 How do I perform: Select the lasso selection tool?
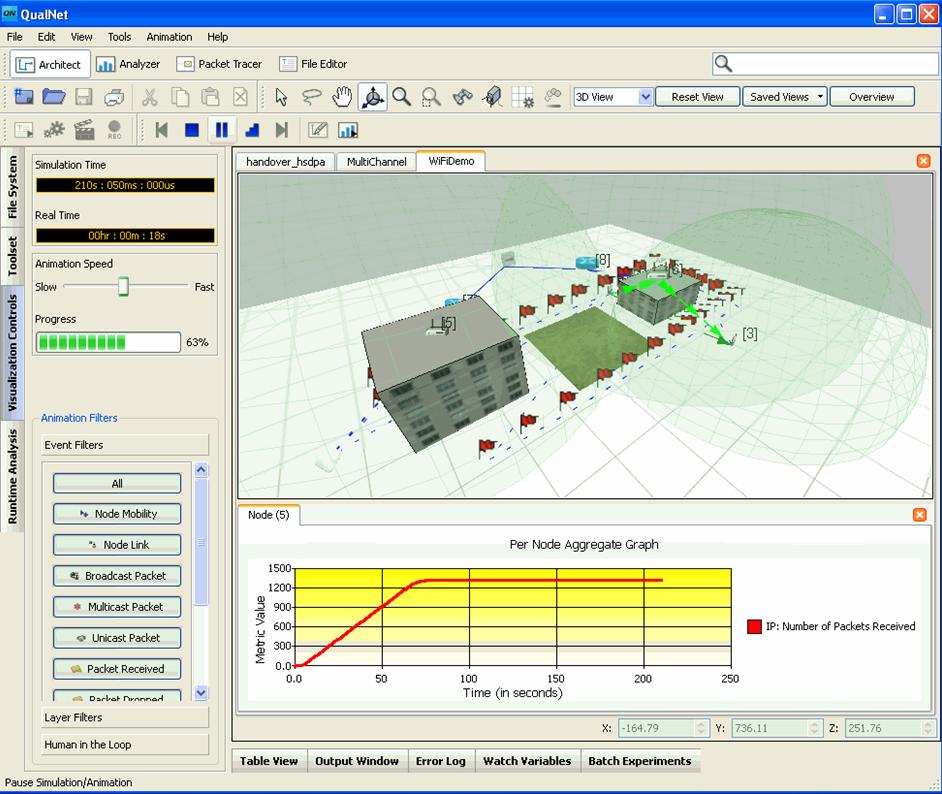tap(311, 97)
